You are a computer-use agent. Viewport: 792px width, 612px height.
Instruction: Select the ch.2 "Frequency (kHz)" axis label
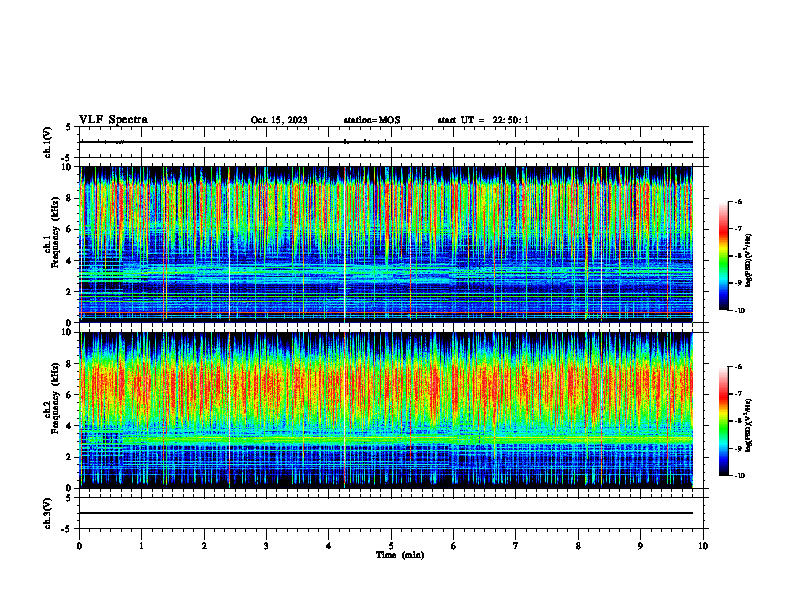56,398
